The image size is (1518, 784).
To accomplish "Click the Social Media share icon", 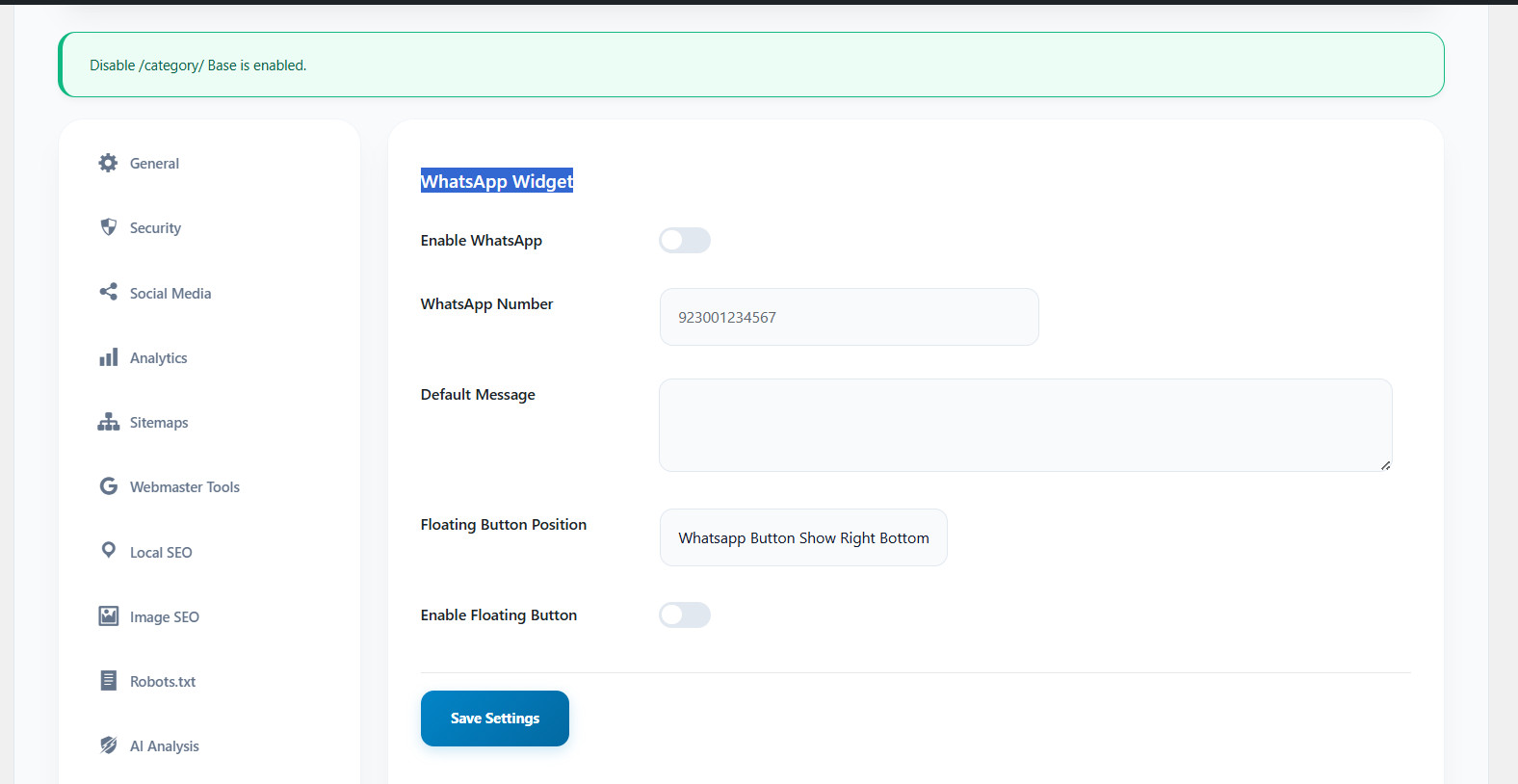I will point(108,292).
